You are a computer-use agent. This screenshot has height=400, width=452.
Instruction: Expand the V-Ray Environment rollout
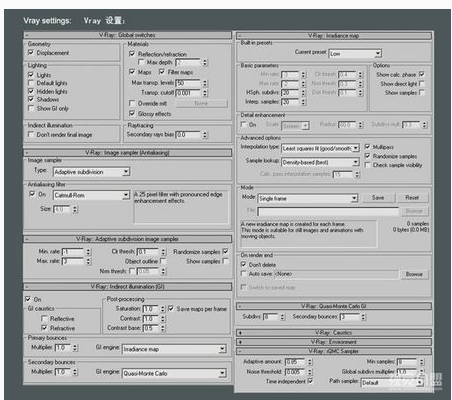[x=334, y=342]
